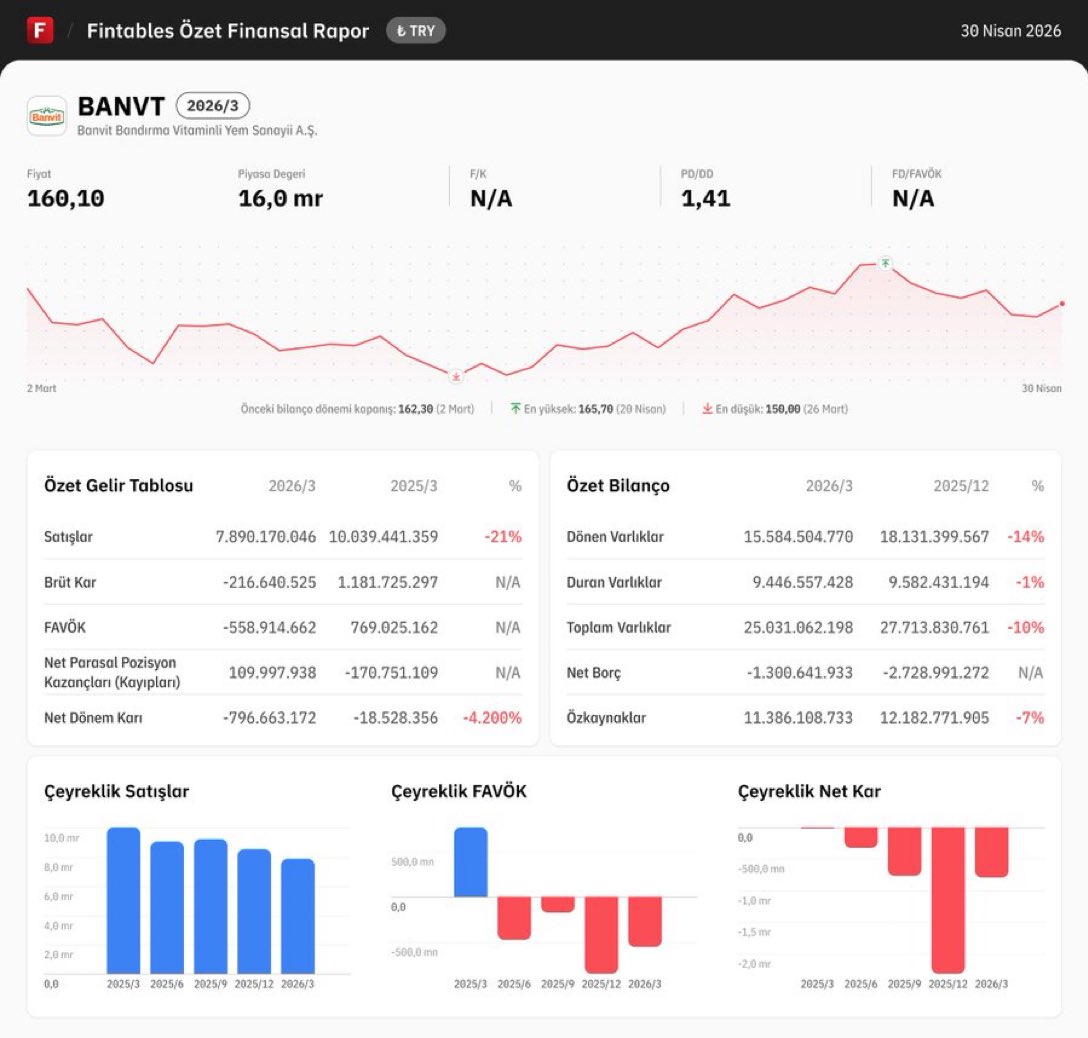Click the Özkaynaklar 2025/12 value 12.182.771.905

934,717
